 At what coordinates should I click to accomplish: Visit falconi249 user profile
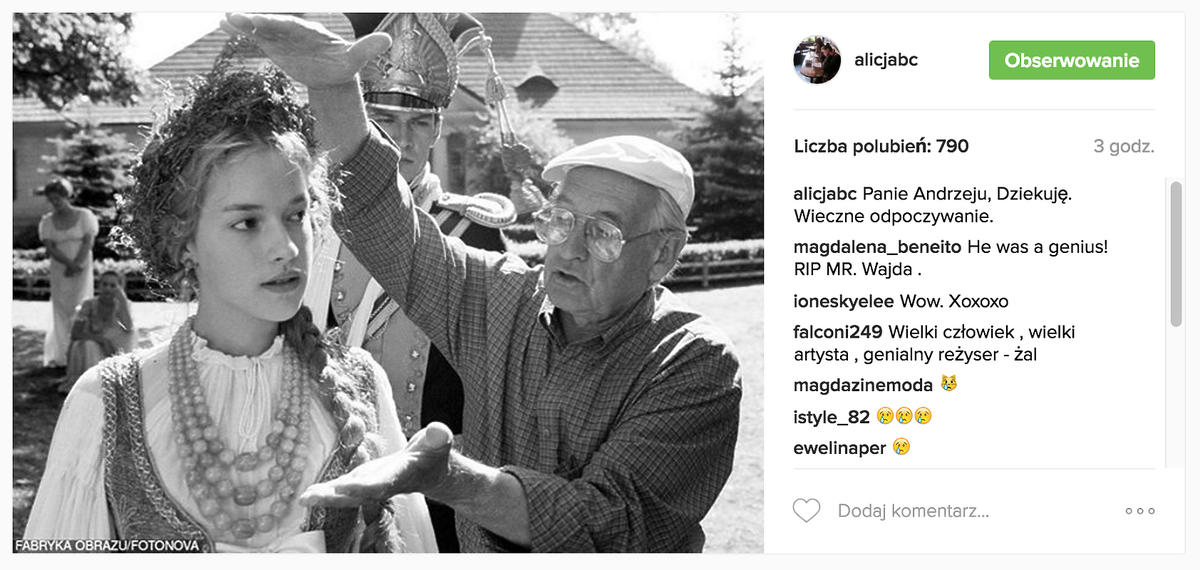point(837,332)
